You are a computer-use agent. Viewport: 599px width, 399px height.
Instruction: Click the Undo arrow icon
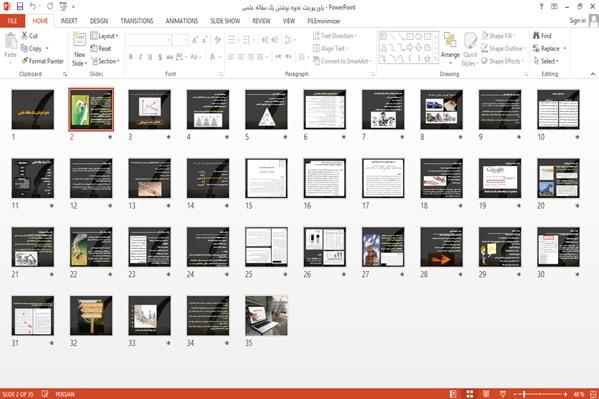pyautogui.click(x=33, y=6)
